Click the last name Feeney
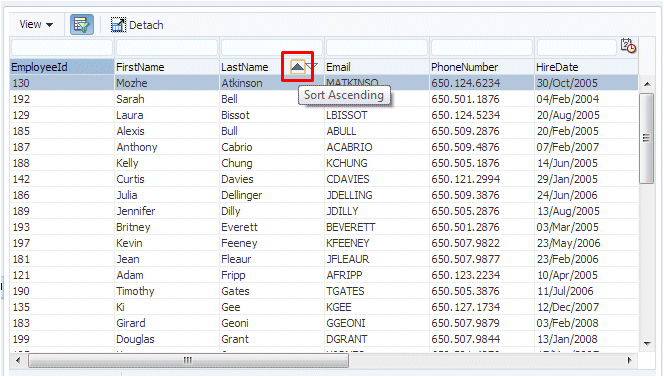Screen dimensions: 664x377 [239, 243]
